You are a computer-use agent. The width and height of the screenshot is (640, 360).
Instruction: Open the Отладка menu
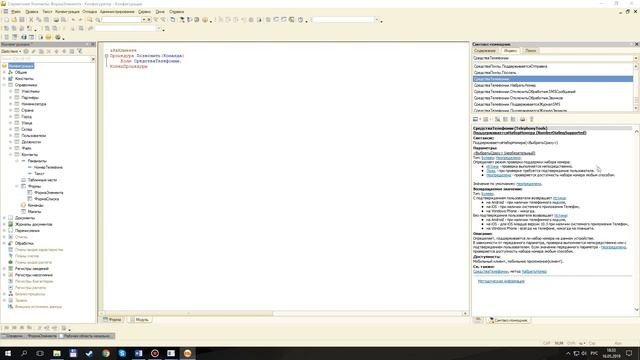click(x=89, y=12)
